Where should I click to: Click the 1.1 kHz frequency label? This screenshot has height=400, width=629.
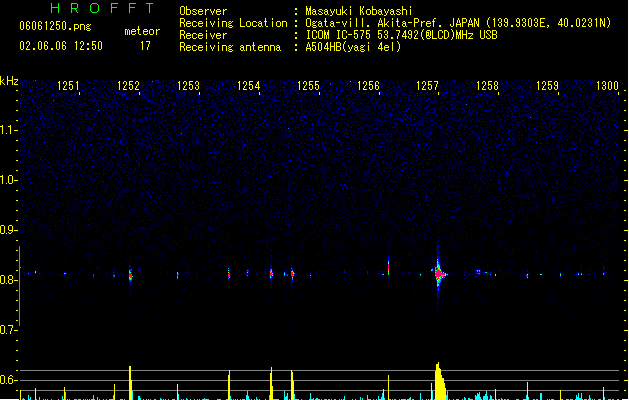(x=8, y=130)
